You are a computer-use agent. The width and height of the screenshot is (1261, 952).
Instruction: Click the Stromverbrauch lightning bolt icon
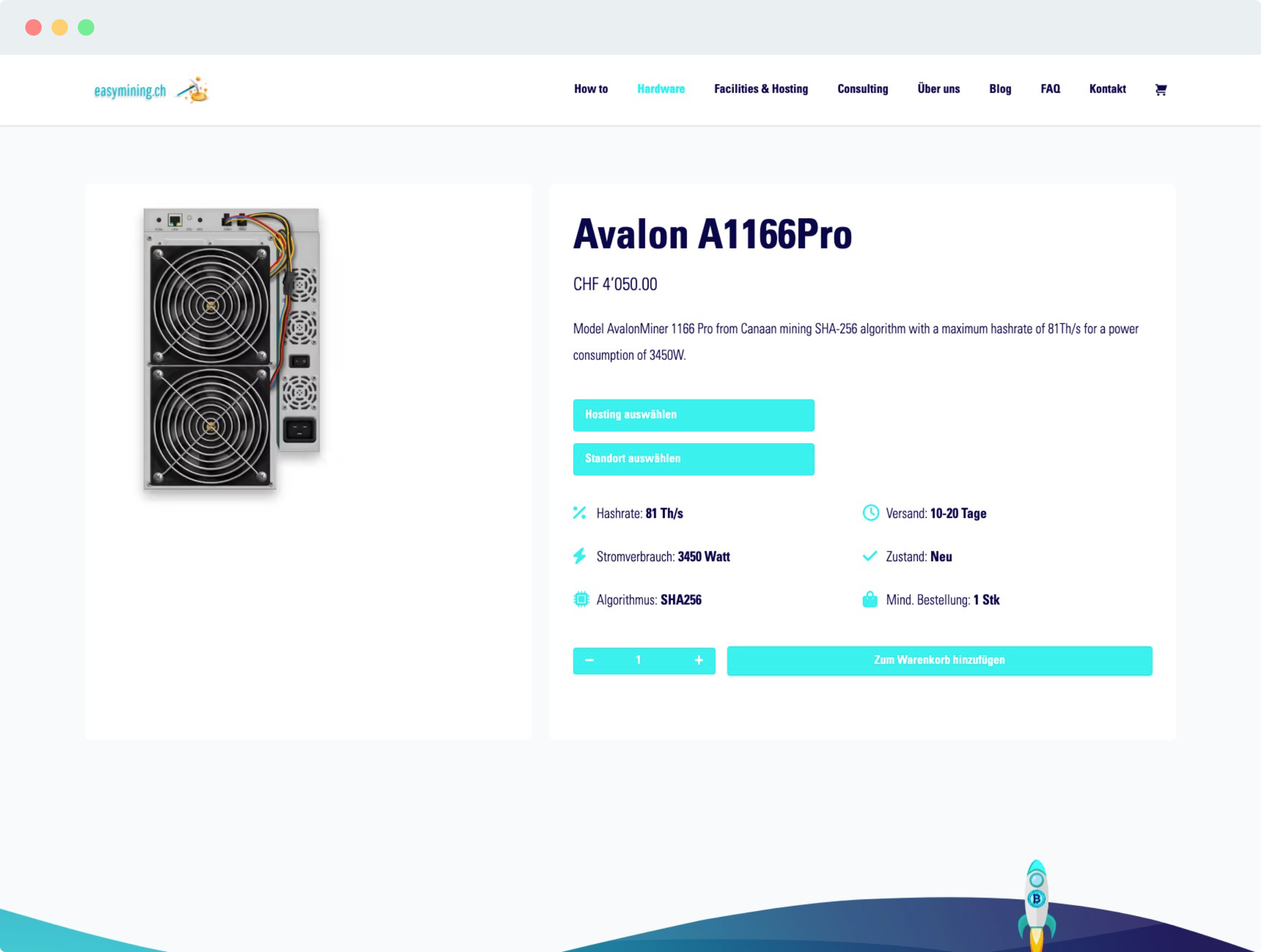point(580,556)
